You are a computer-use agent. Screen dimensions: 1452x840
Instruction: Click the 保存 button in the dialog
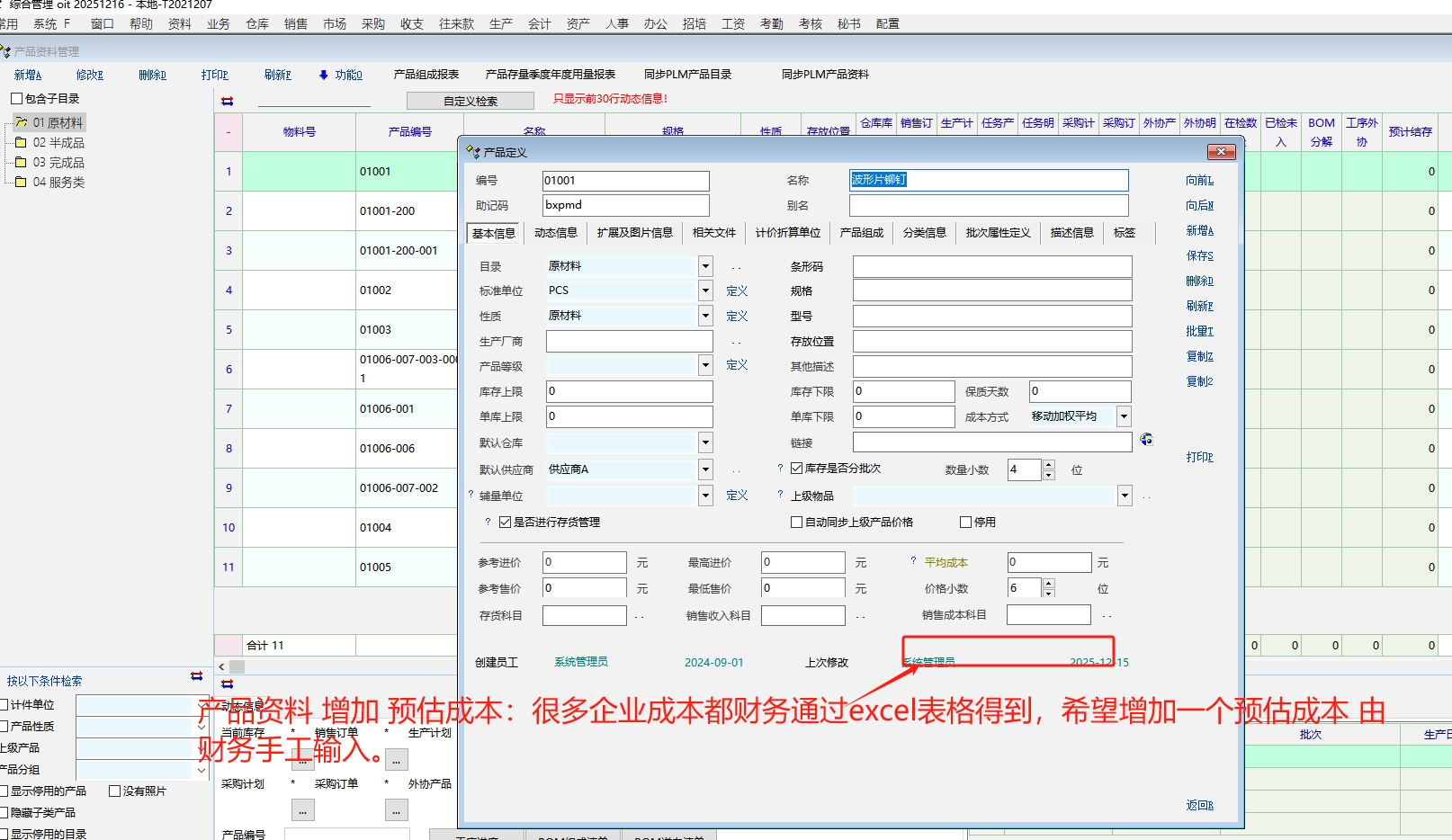[x=1199, y=256]
